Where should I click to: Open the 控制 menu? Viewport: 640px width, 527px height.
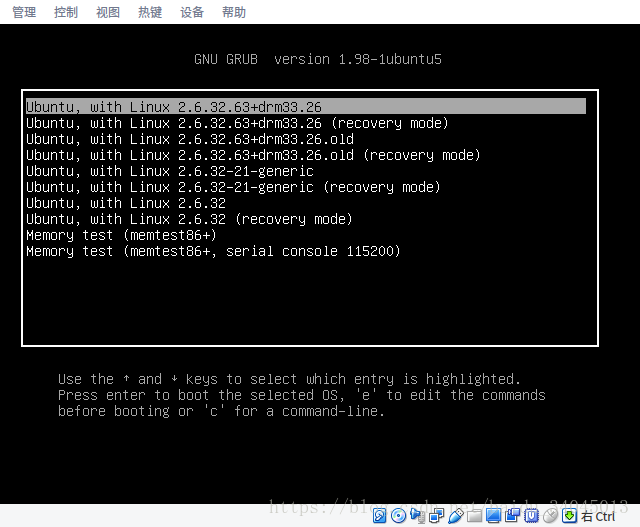tap(66, 12)
